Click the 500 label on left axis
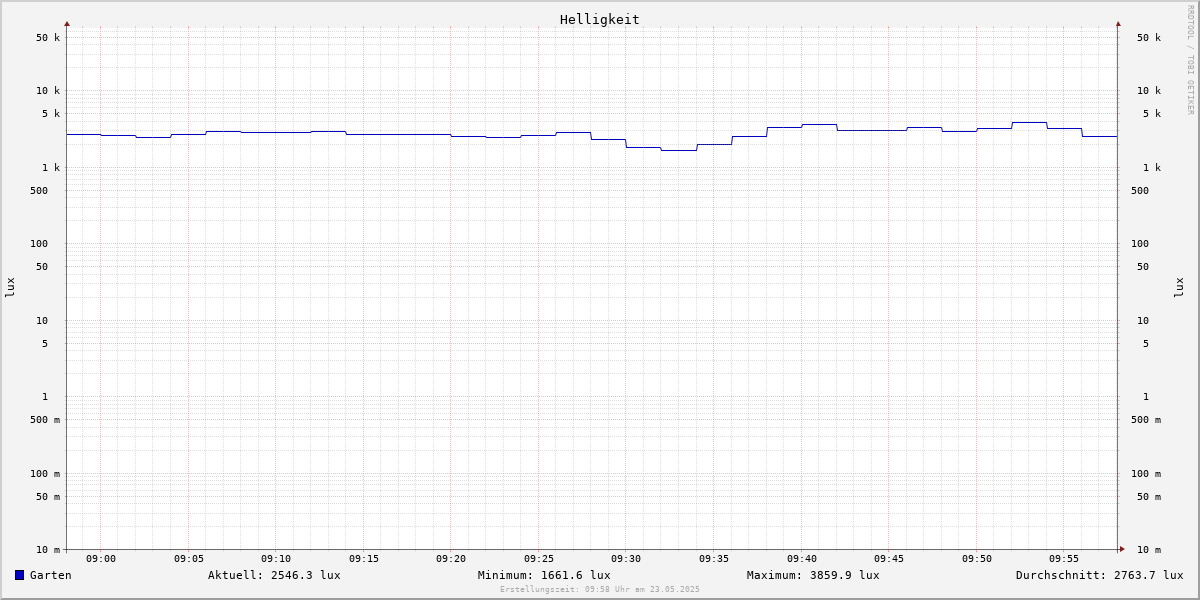This screenshot has height=600, width=1200. pyautogui.click(x=39, y=191)
